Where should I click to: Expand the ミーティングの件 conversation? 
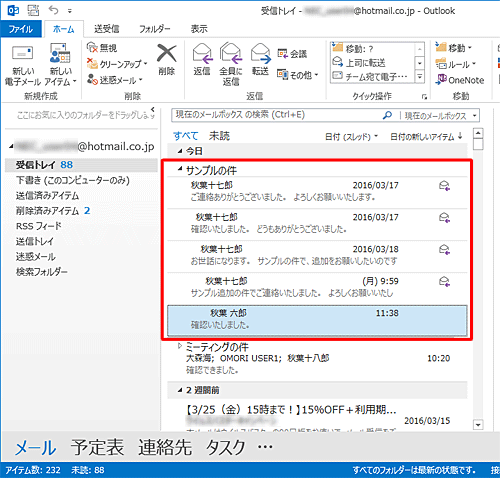180,346
